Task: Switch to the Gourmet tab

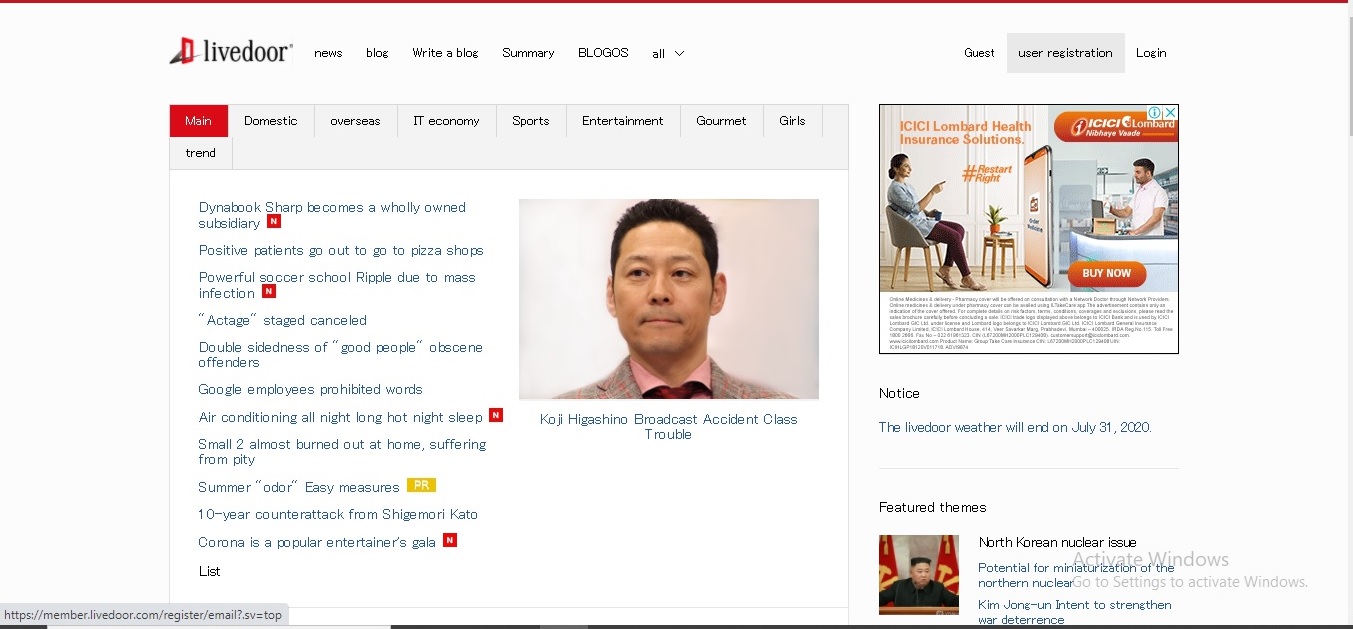Action: tap(721, 121)
